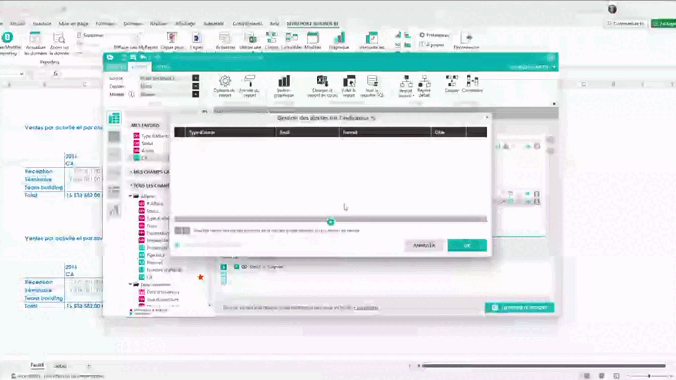Click the bar chart icon in designer ribbon
This screenshot has height=380, width=676.
coord(284,82)
